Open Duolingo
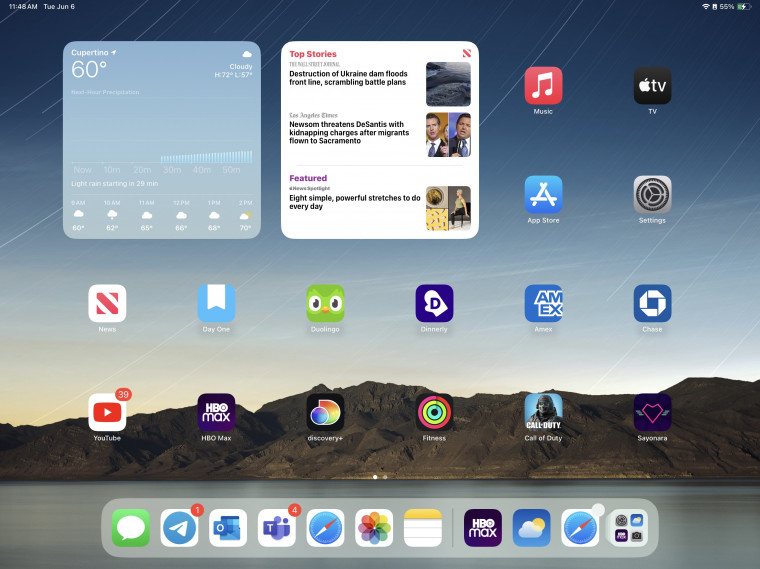 click(325, 303)
